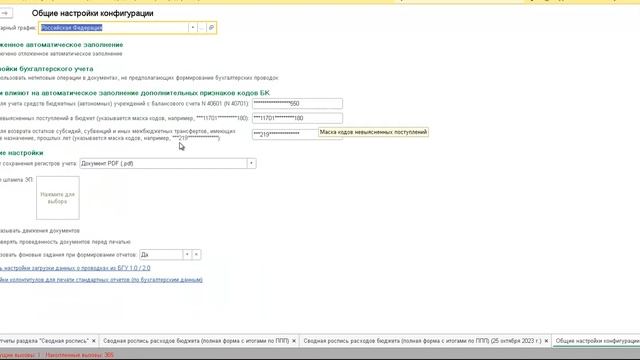
Task: Click the ***11701 mask input field
Action: 297,118
